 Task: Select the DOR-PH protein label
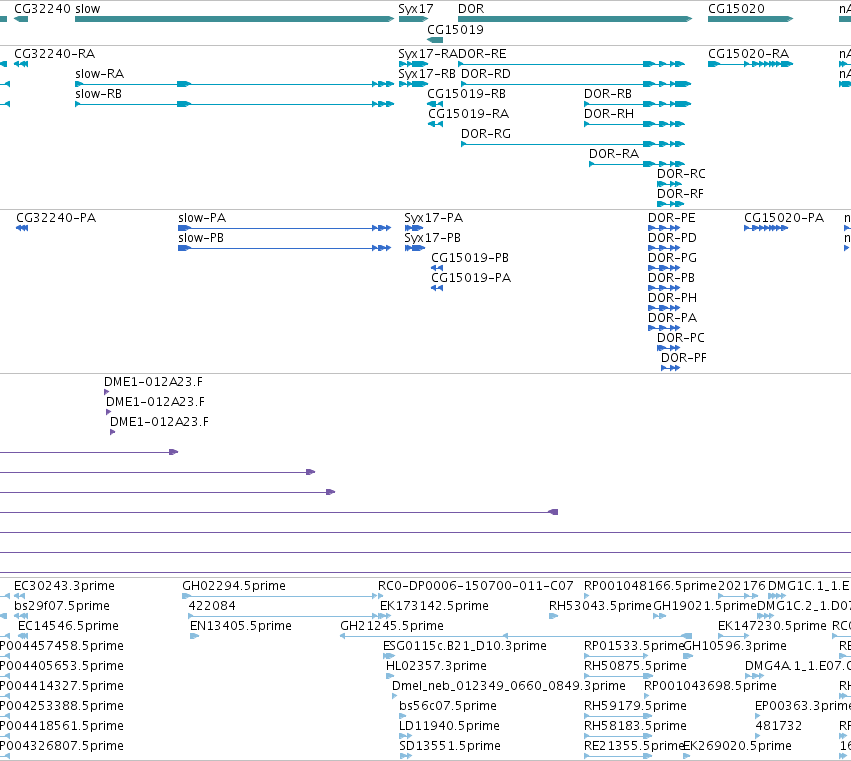(x=672, y=299)
